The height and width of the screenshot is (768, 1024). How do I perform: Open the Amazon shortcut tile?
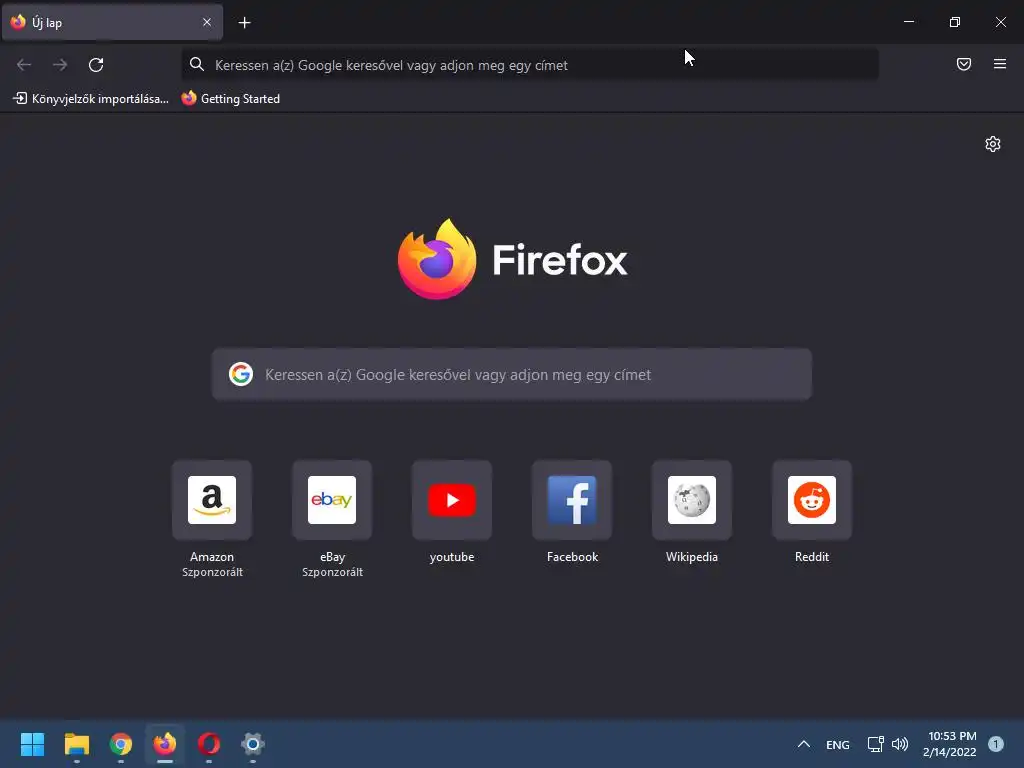click(x=212, y=500)
